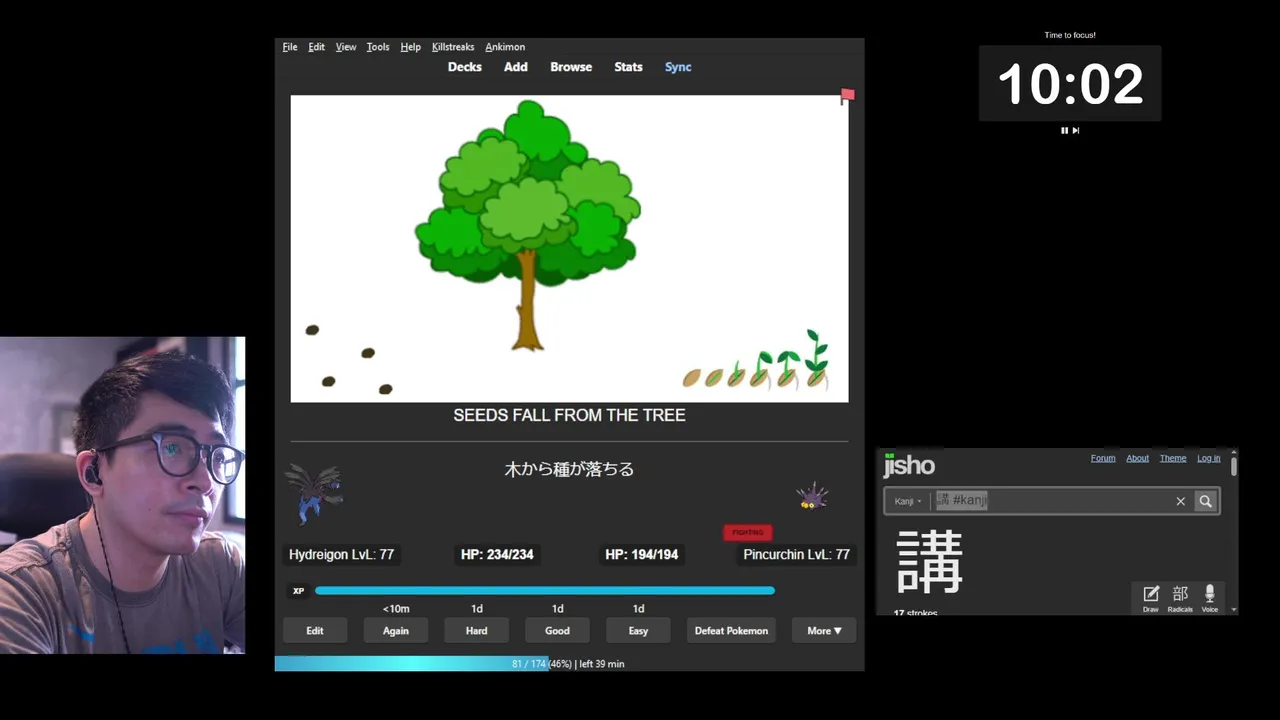This screenshot has height=720, width=1280.
Task: Click the Pincurchin LvL: 77 label
Action: coord(796,554)
